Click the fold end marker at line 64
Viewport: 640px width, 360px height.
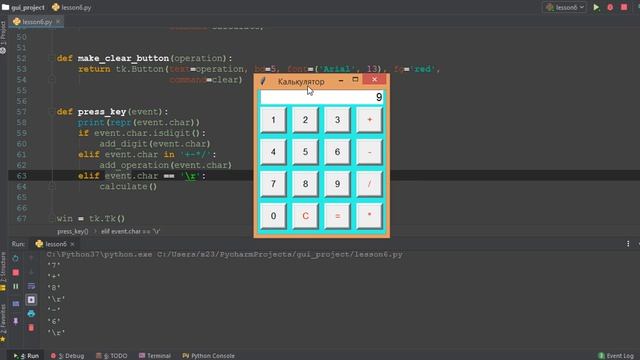click(52, 187)
